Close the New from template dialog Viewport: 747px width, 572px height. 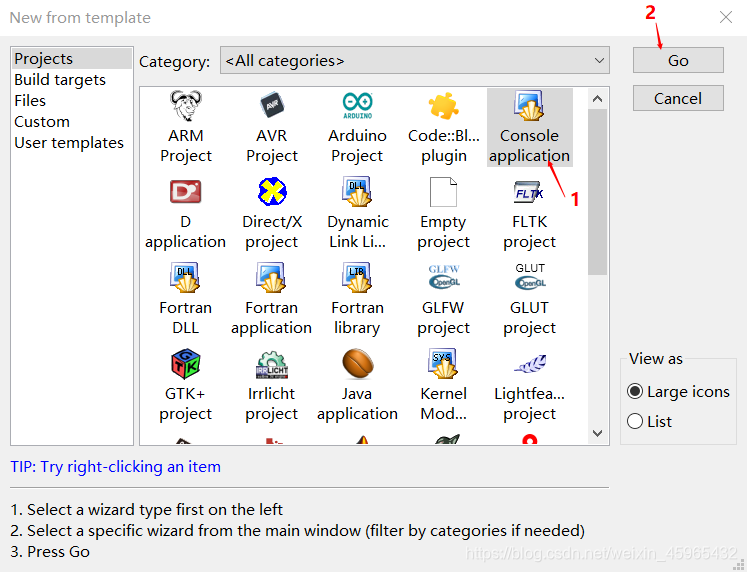pos(726,18)
